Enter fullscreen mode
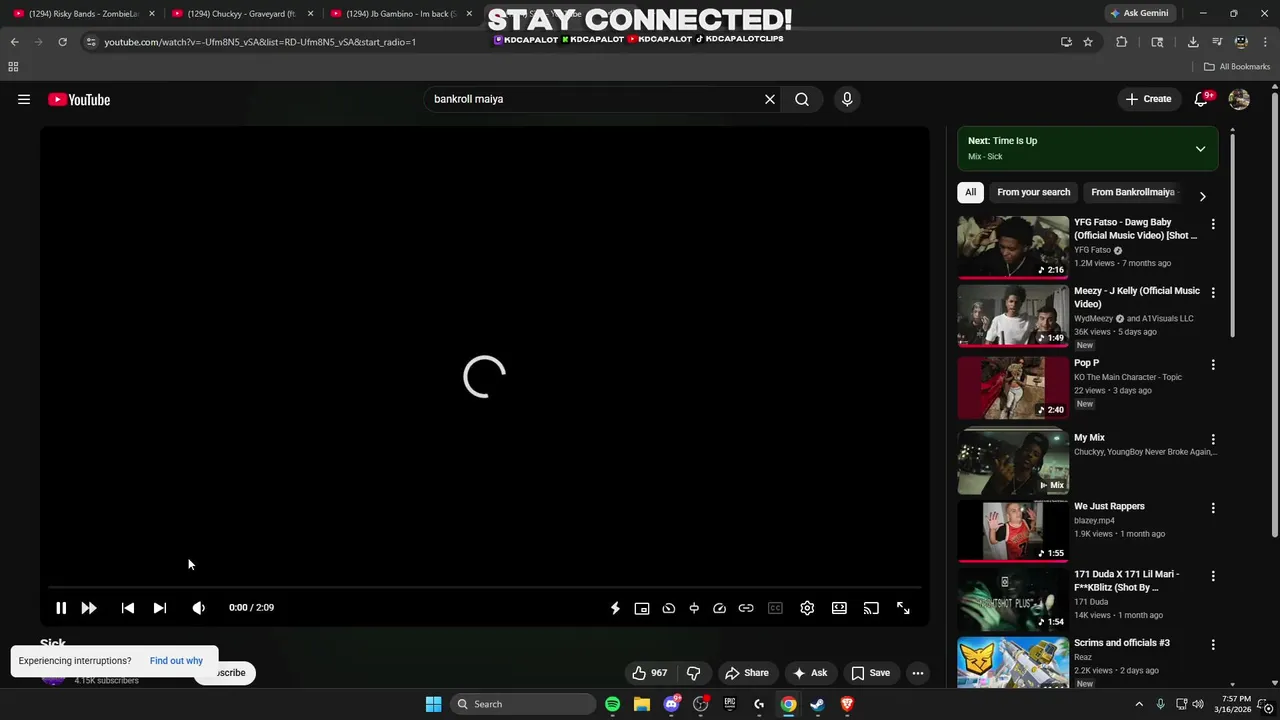Screen dimensions: 1280x720 [903, 608]
